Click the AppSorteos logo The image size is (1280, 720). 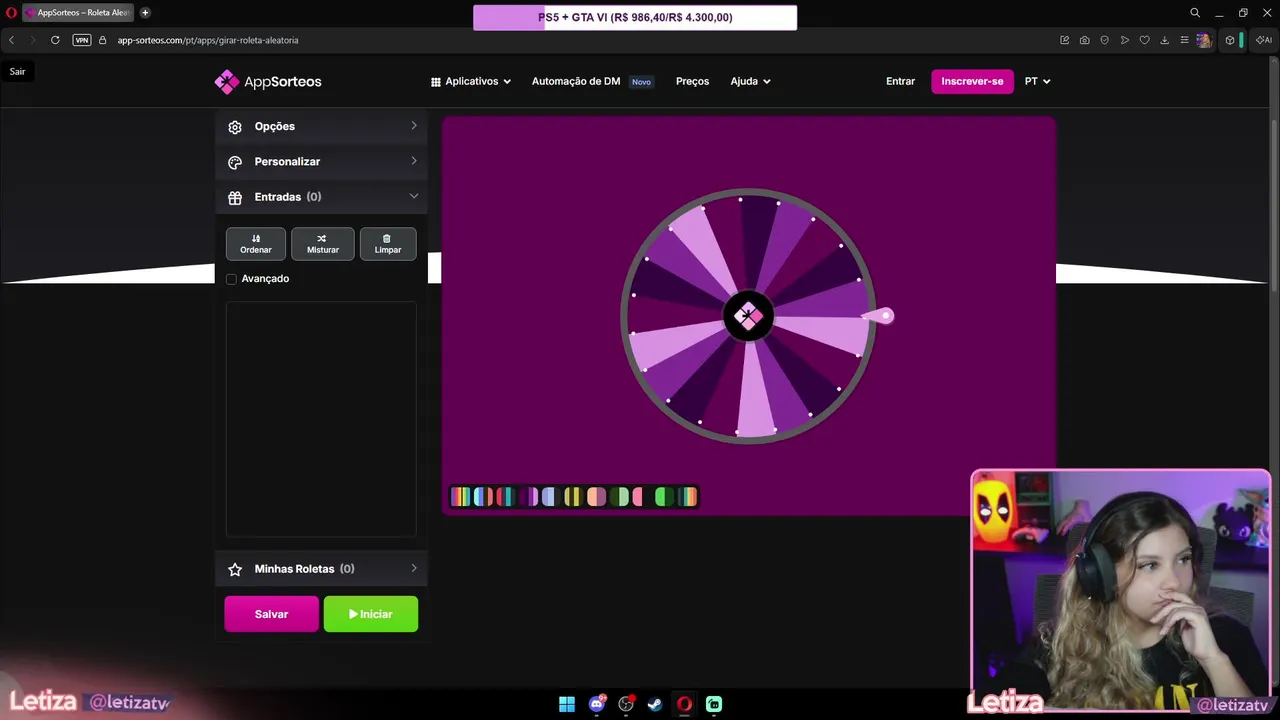click(x=268, y=81)
